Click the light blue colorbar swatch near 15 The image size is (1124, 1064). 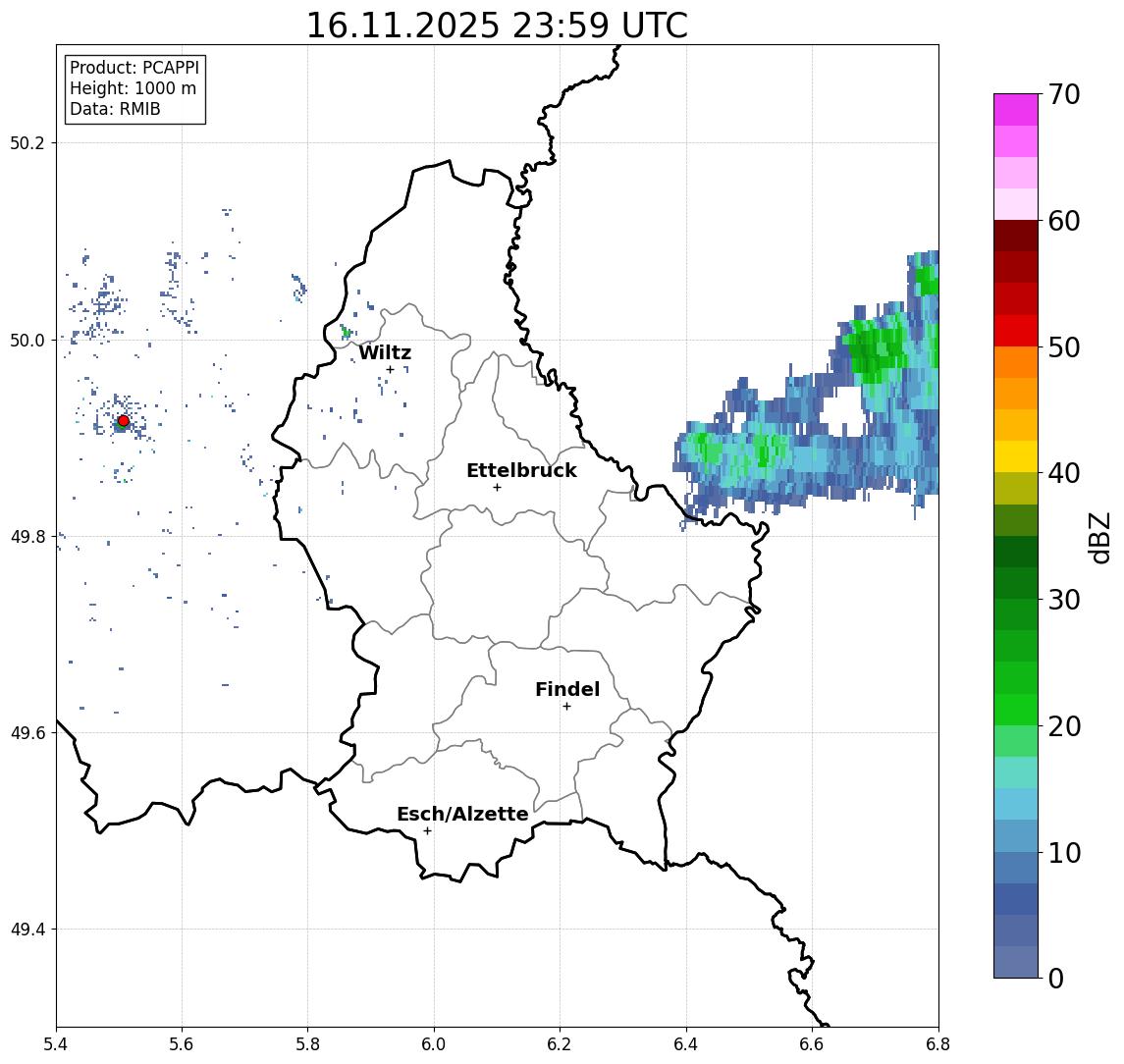click(x=1016, y=804)
